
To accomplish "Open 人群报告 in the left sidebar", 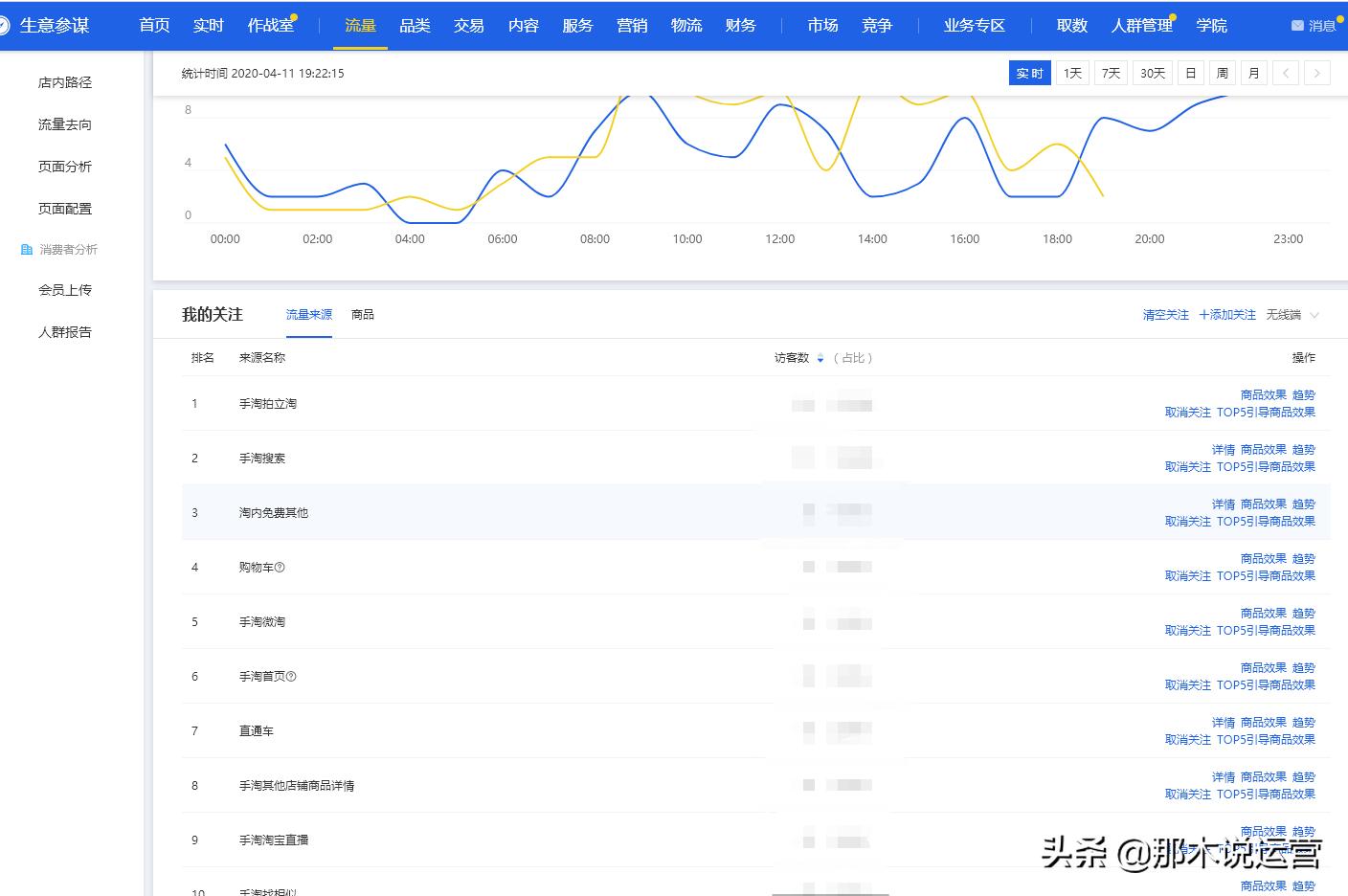I will [64, 331].
